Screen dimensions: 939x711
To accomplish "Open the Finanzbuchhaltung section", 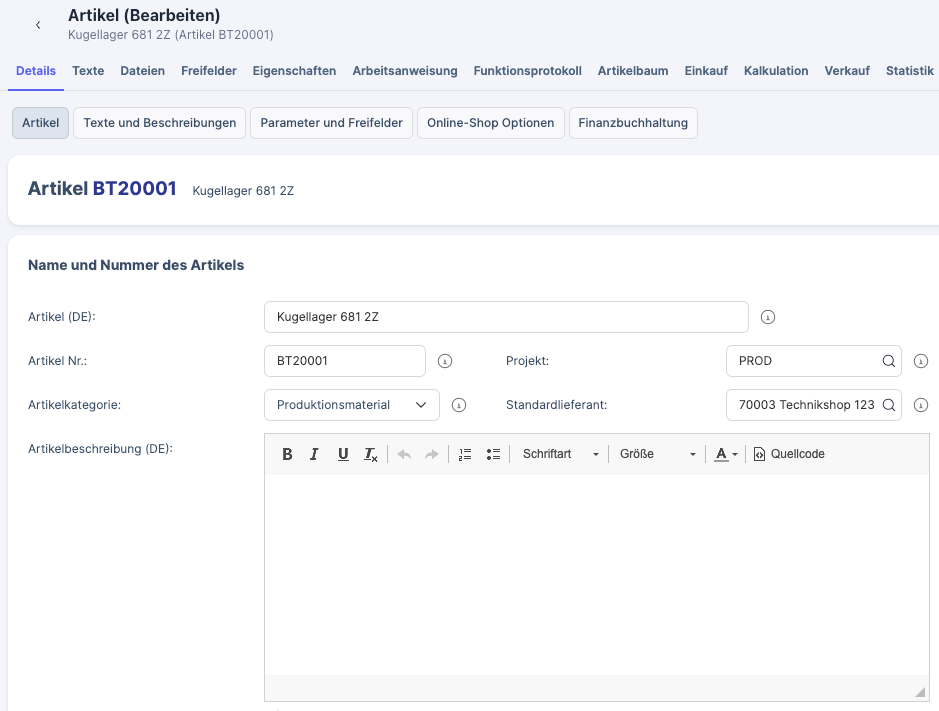I will tap(633, 123).
